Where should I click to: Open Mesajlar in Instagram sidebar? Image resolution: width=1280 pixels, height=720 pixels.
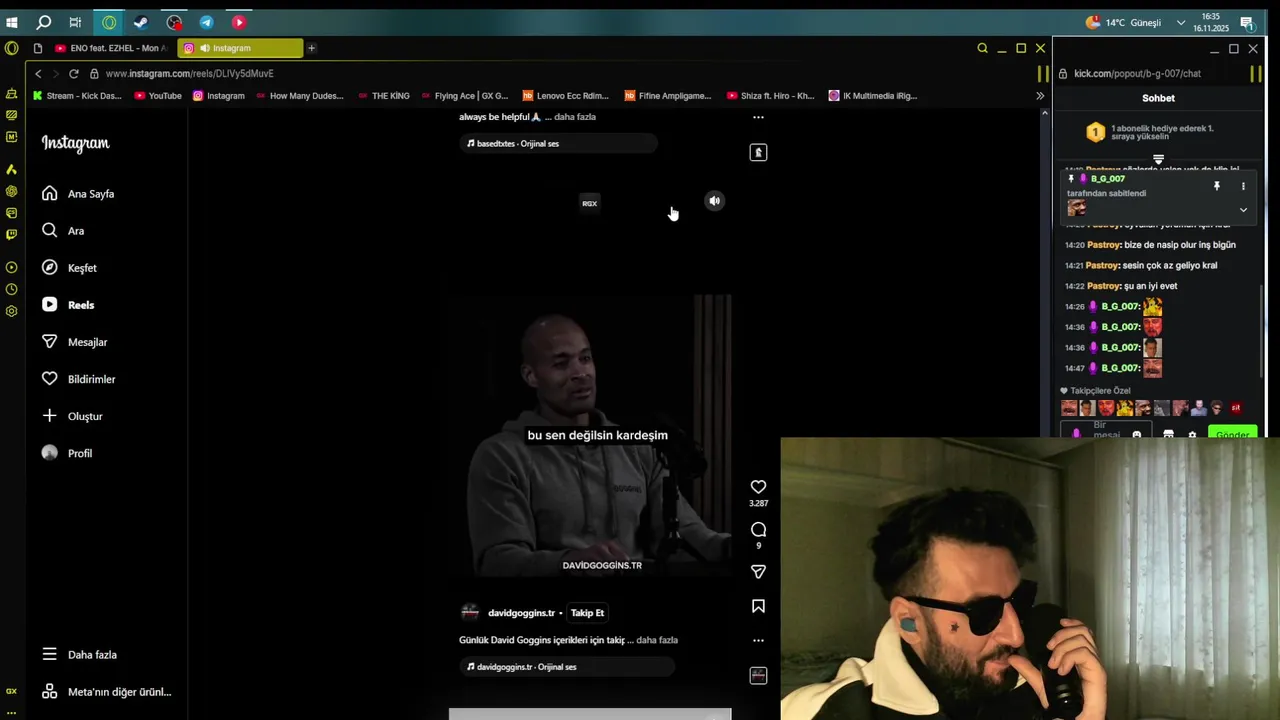point(74,342)
